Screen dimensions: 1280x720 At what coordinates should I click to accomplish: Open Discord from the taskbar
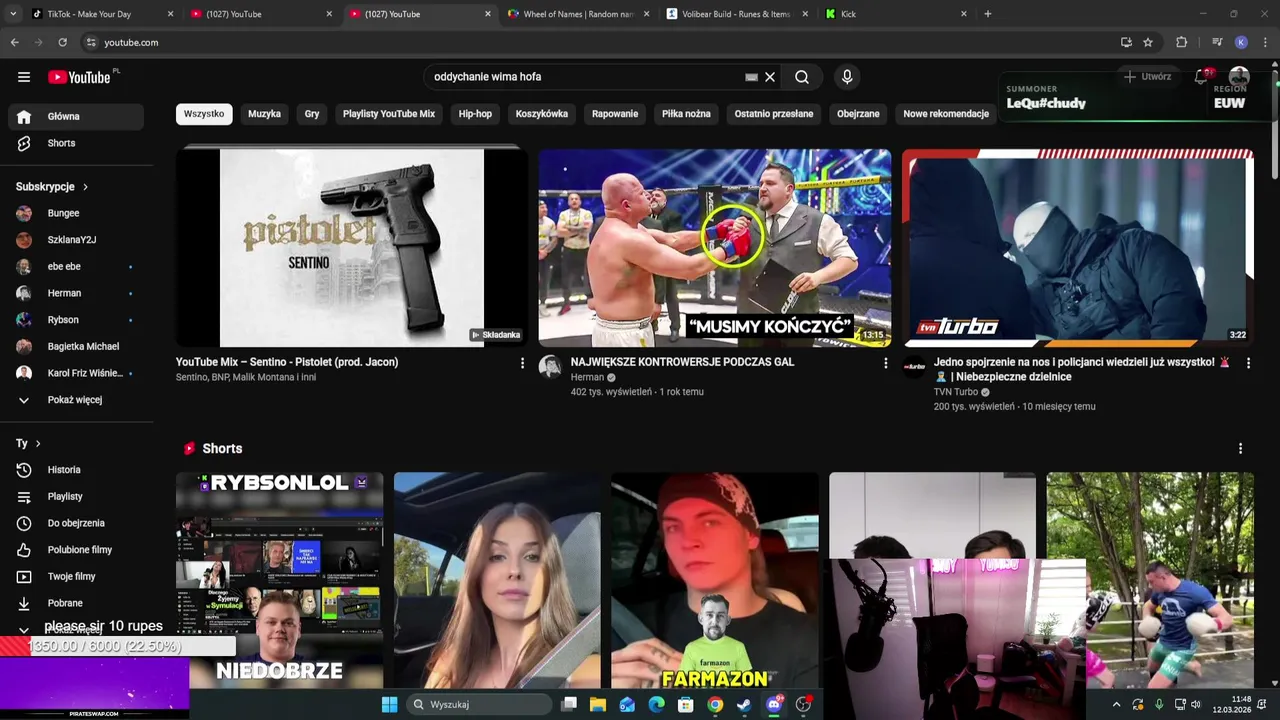click(x=773, y=704)
